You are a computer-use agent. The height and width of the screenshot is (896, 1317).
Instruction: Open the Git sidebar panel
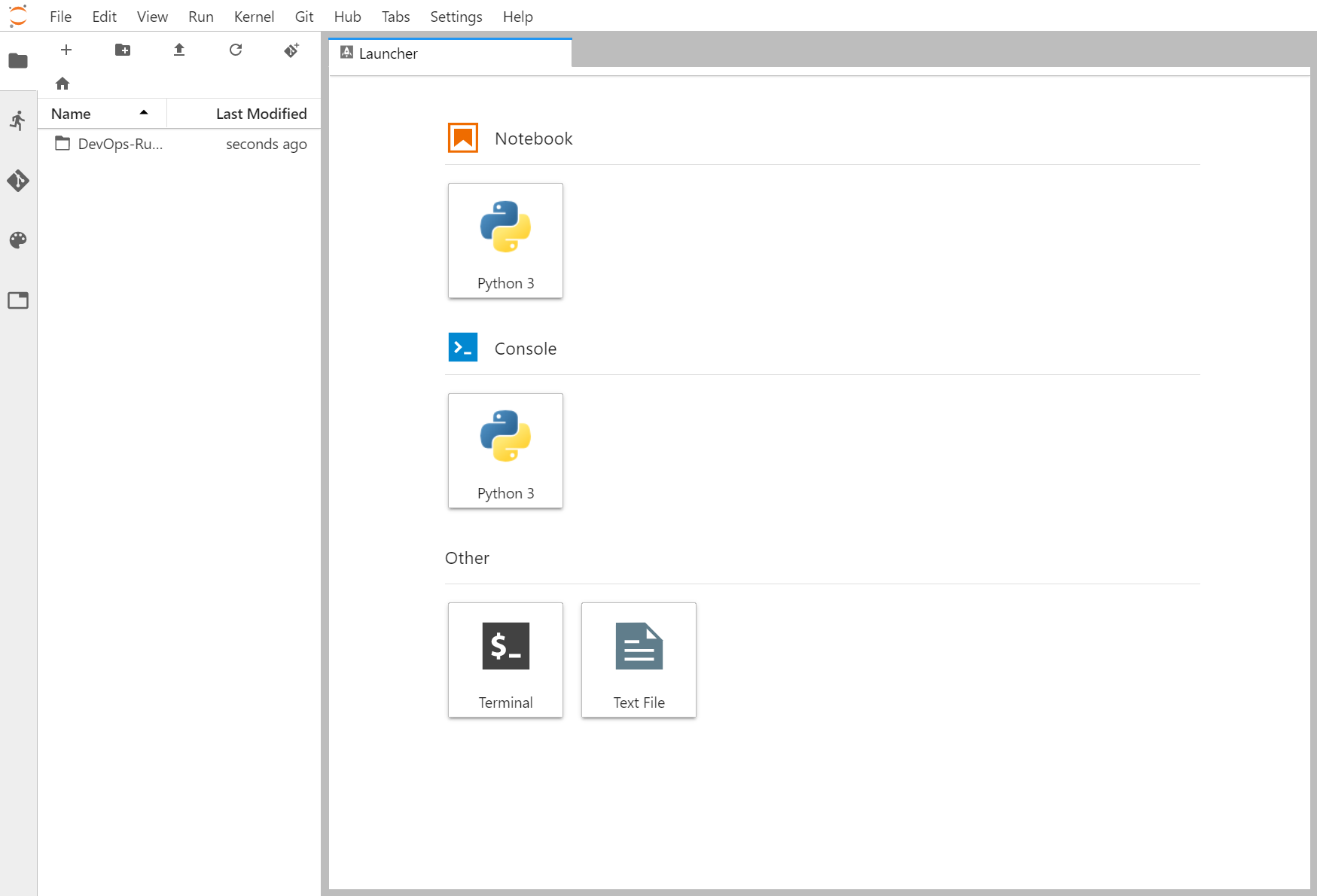point(18,181)
